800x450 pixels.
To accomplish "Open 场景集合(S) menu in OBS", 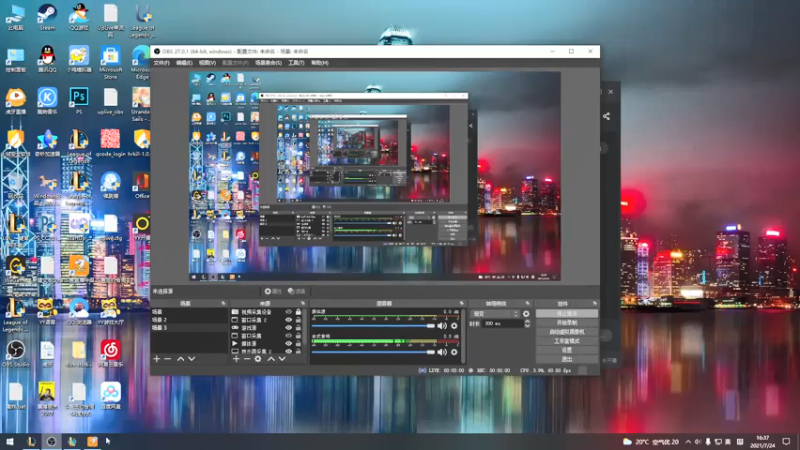I will [x=268, y=63].
